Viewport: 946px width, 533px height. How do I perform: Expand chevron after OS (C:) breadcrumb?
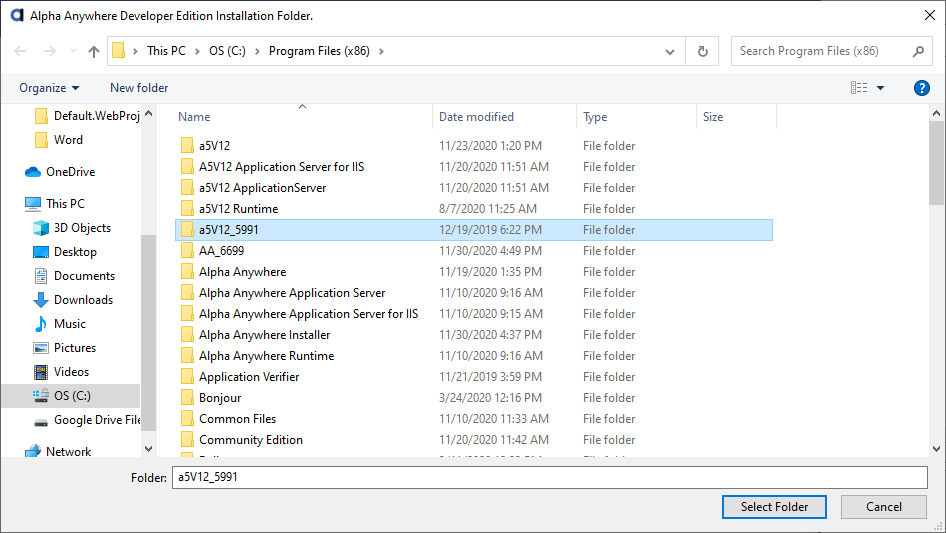(257, 51)
